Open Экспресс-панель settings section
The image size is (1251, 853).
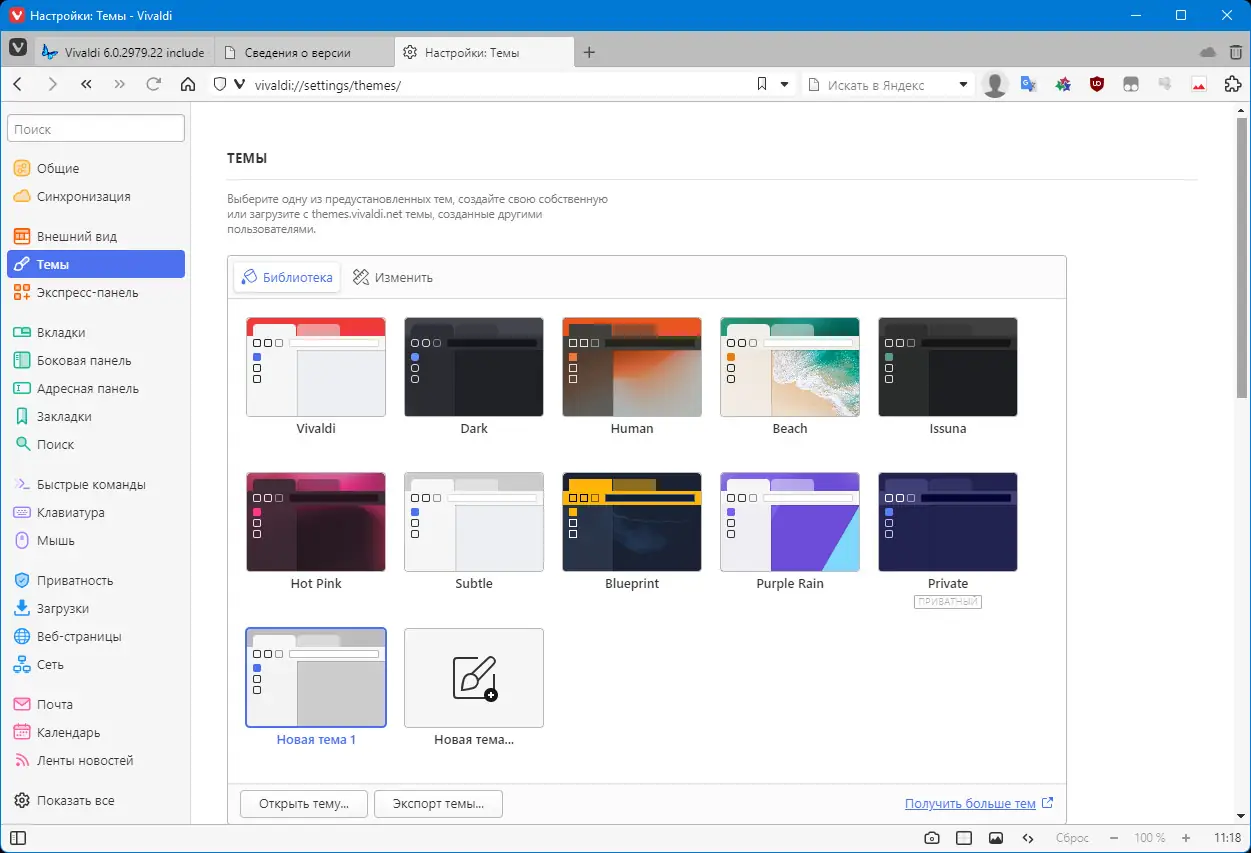(x=96, y=292)
